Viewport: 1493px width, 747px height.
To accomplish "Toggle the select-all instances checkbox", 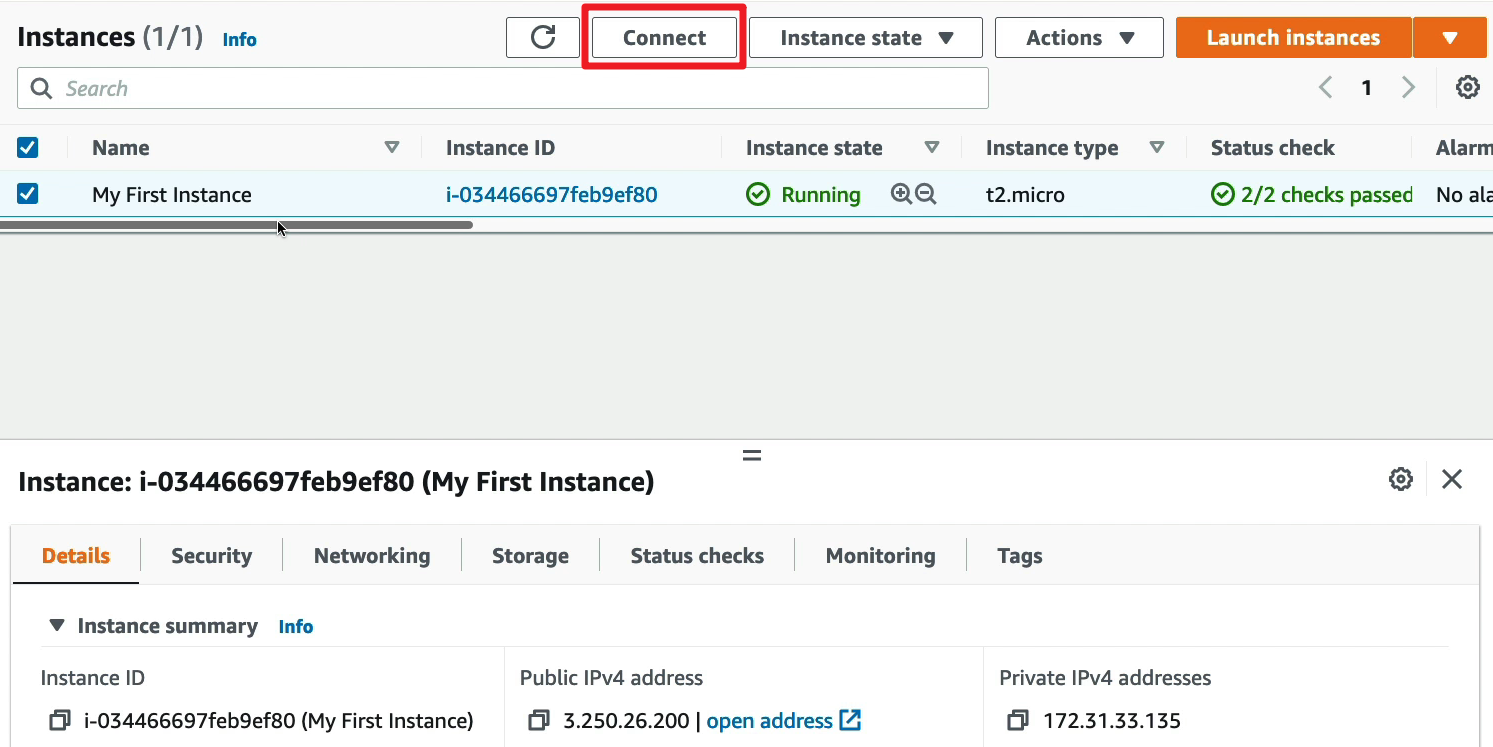I will tap(28, 148).
